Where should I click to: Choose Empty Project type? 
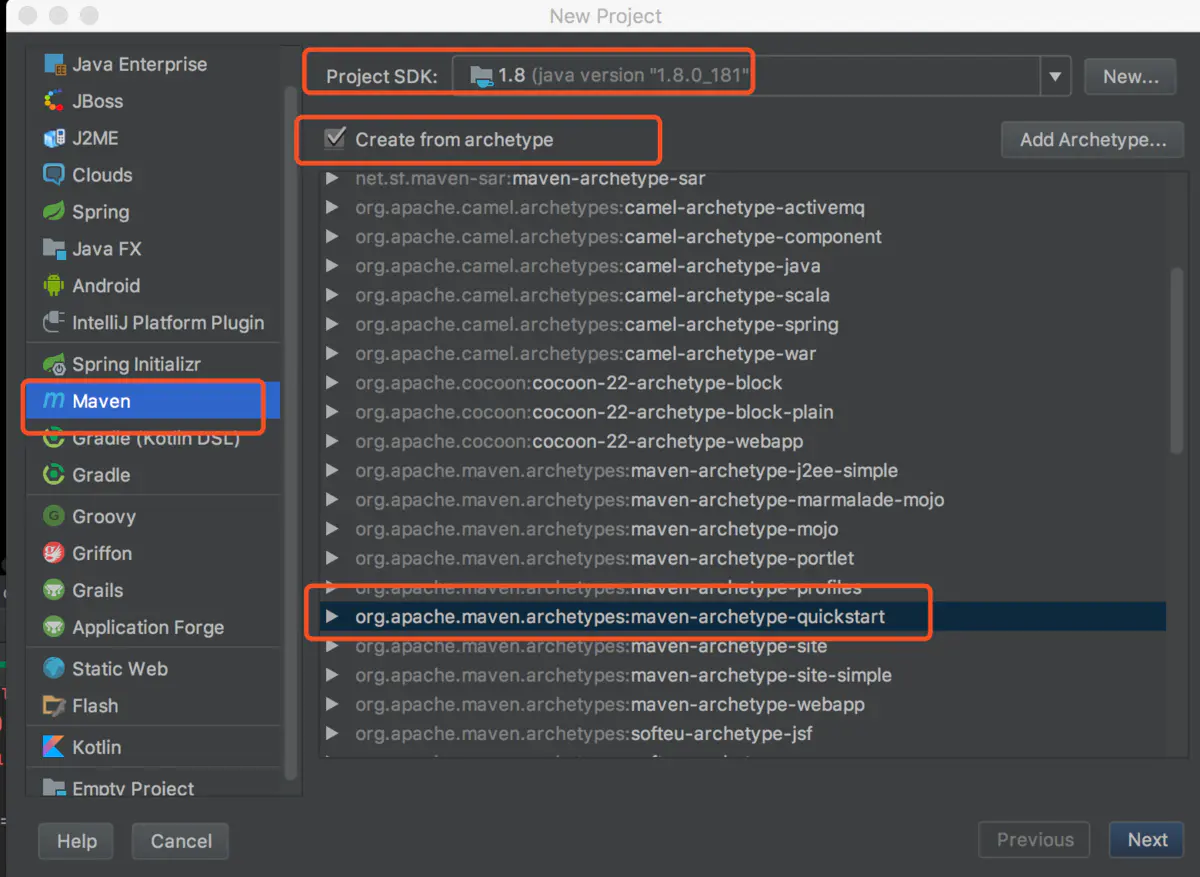(154, 788)
